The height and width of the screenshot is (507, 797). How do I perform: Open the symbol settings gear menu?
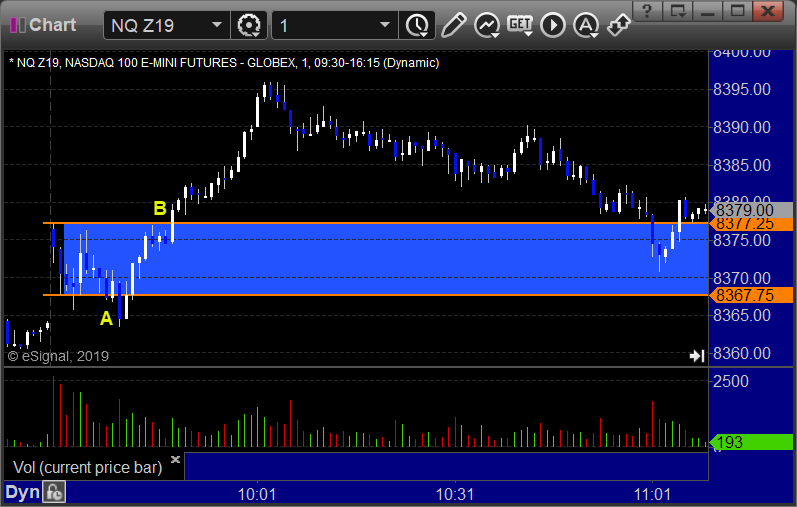point(249,25)
